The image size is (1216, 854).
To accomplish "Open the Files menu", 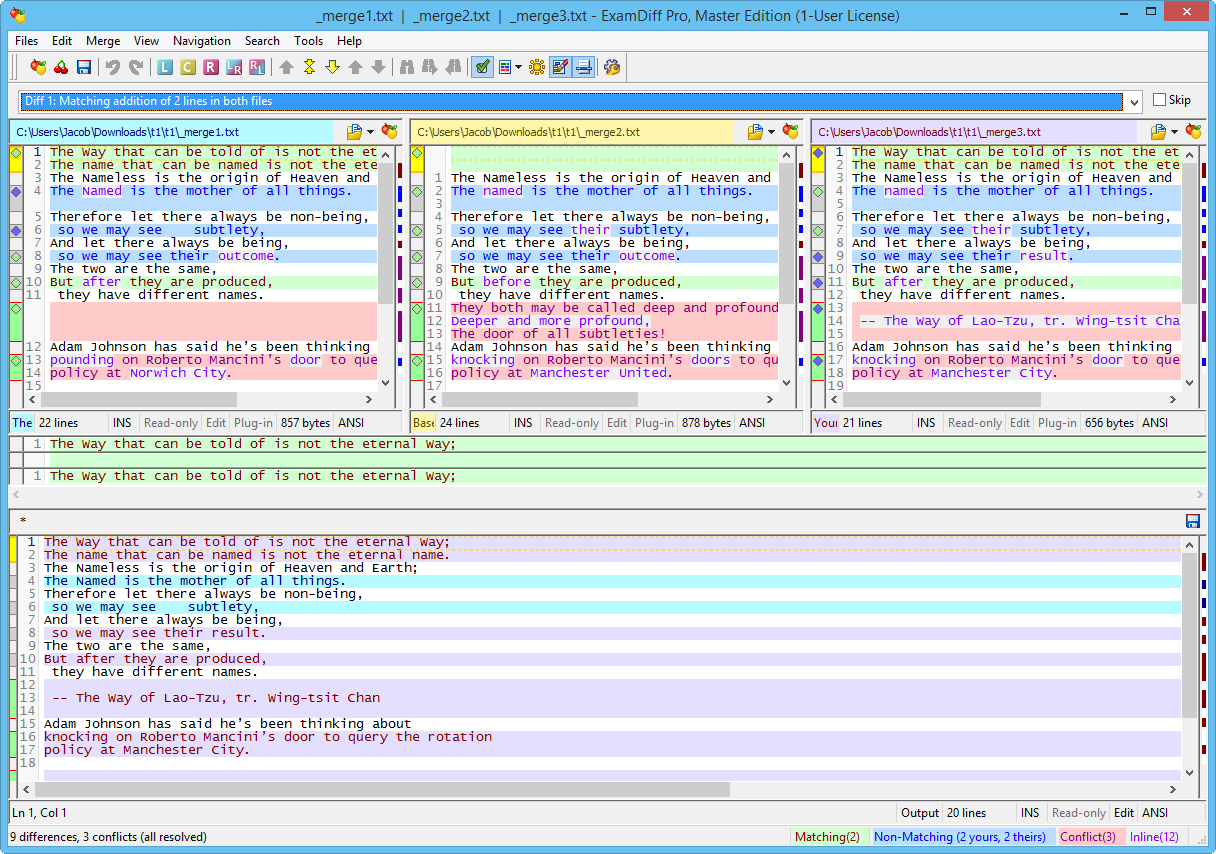I will (27, 41).
